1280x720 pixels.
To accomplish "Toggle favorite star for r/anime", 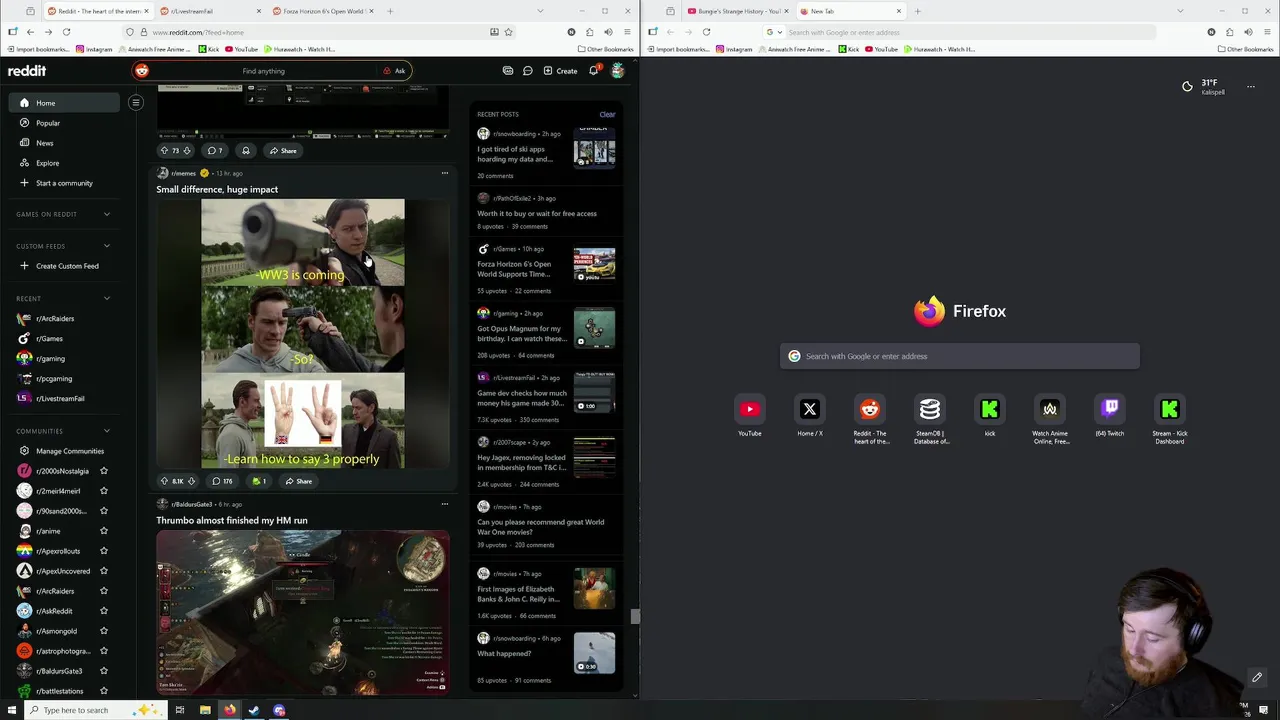I will (103, 531).
